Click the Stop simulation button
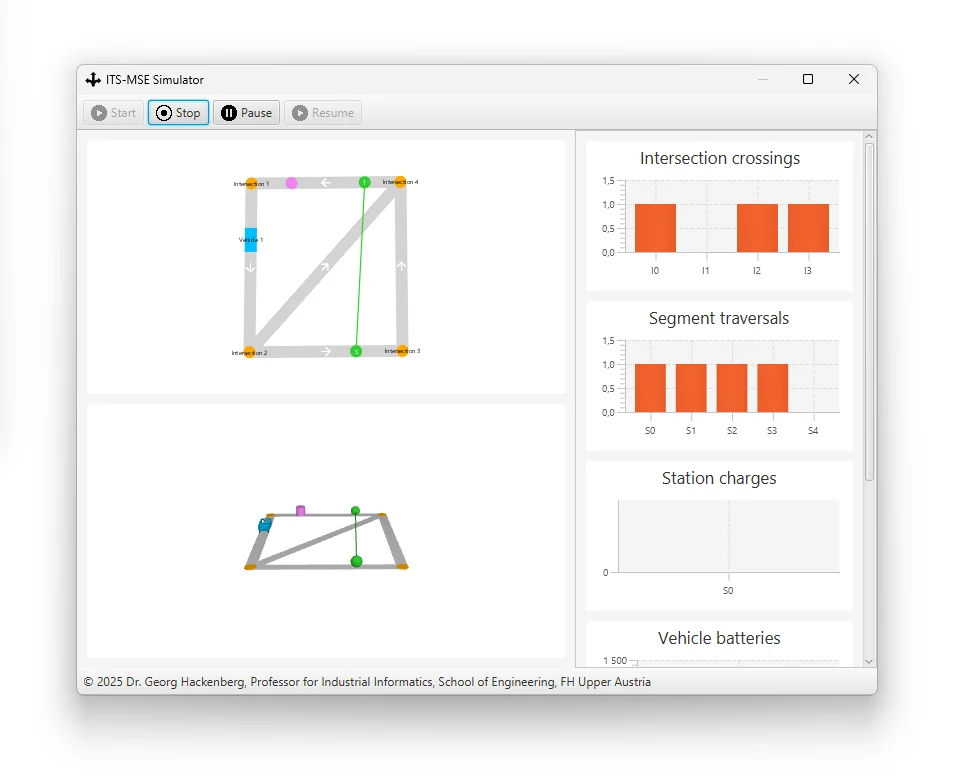The height and width of the screenshot is (782, 970). [x=178, y=113]
